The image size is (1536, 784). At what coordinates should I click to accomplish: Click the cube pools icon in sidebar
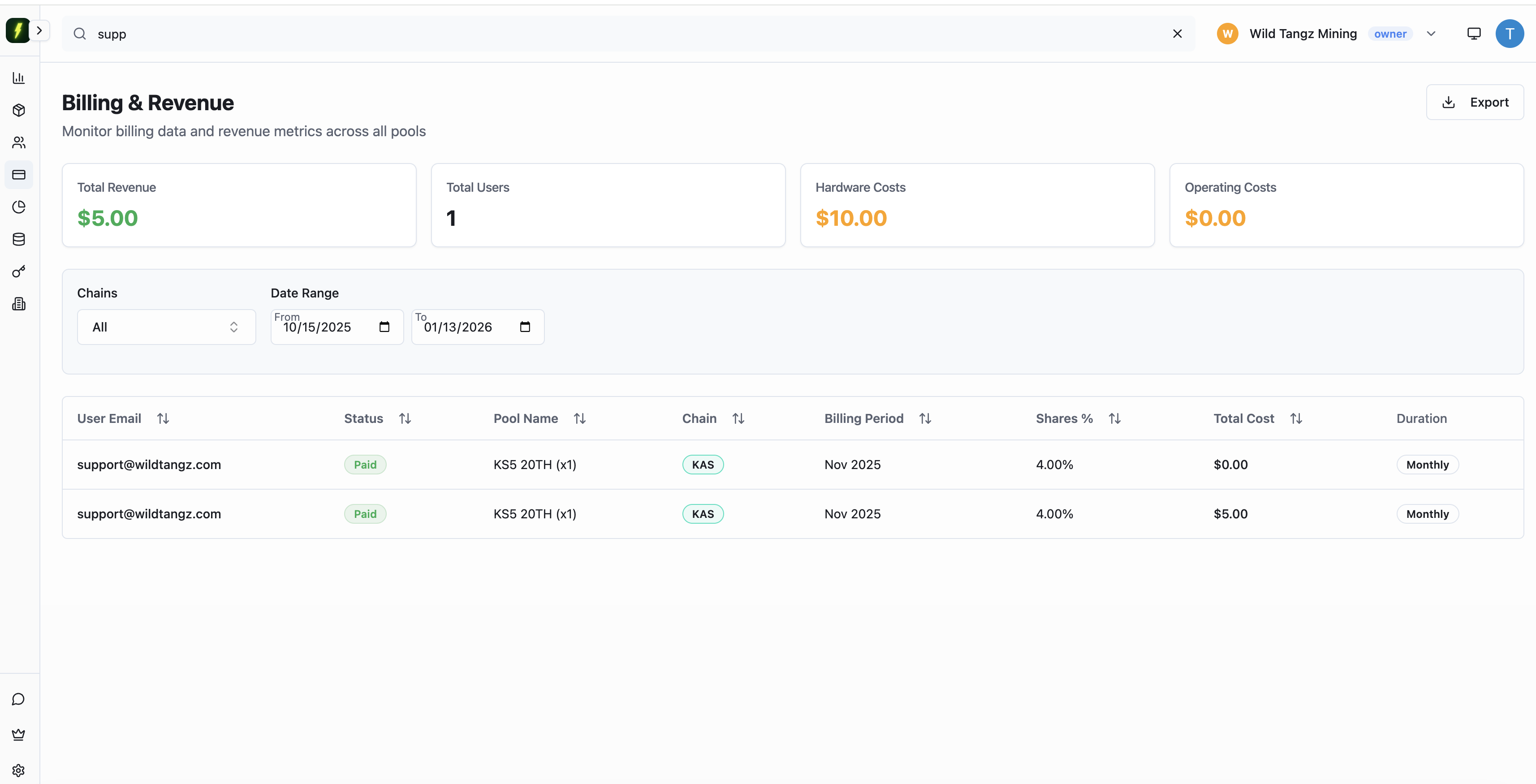18,110
